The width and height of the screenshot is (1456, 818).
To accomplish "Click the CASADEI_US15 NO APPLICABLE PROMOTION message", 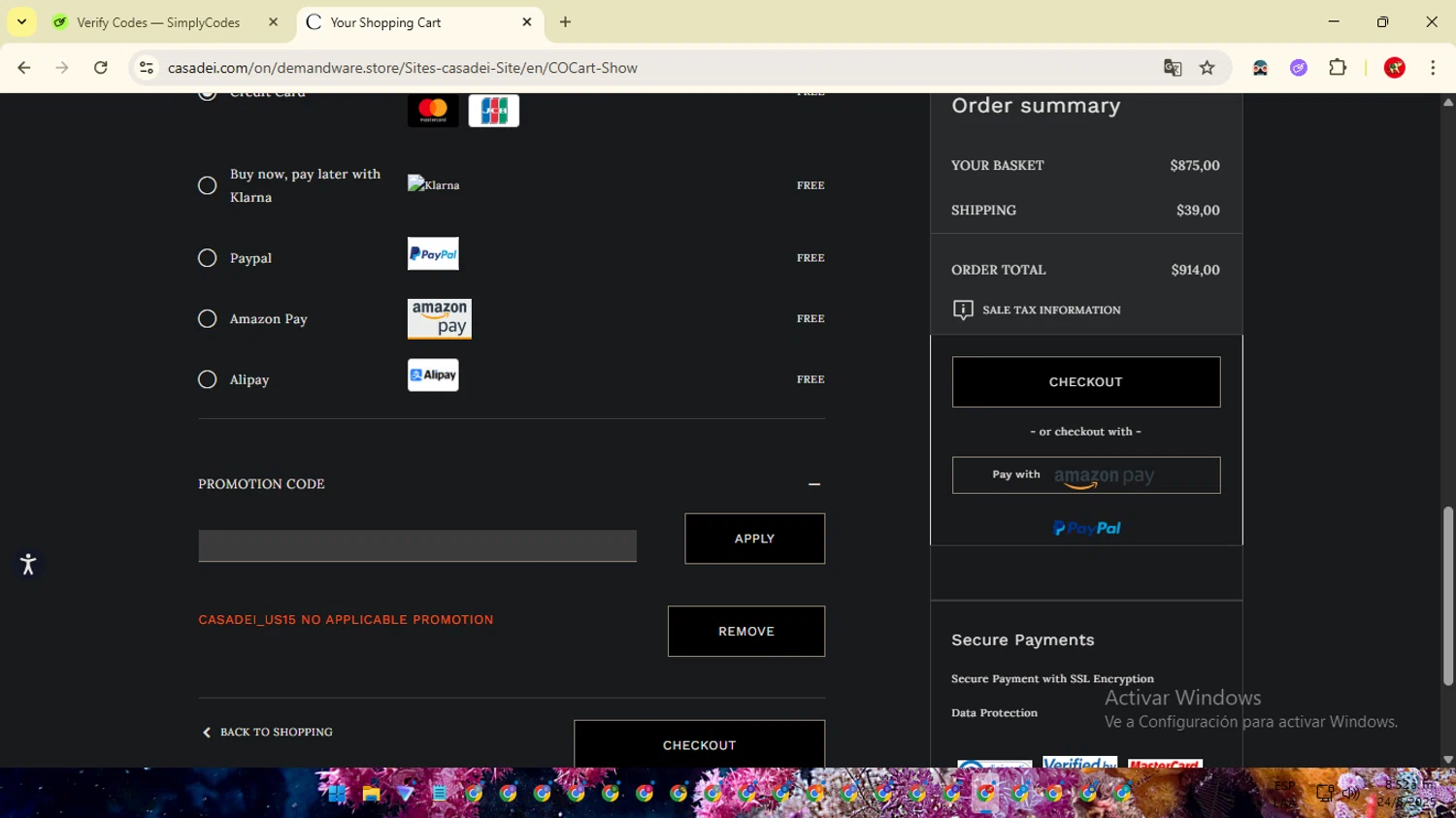I will click(x=346, y=620).
